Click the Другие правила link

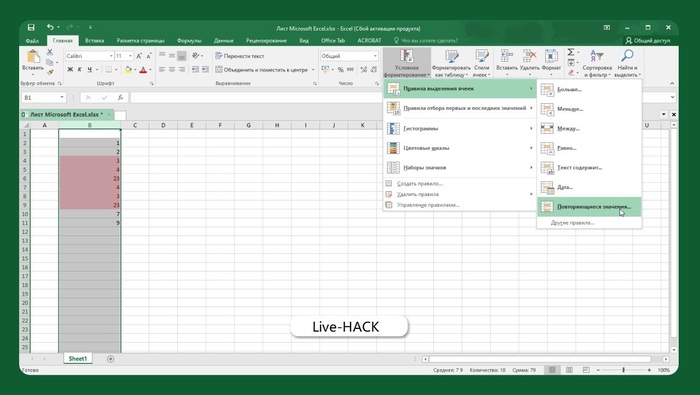(x=572, y=223)
